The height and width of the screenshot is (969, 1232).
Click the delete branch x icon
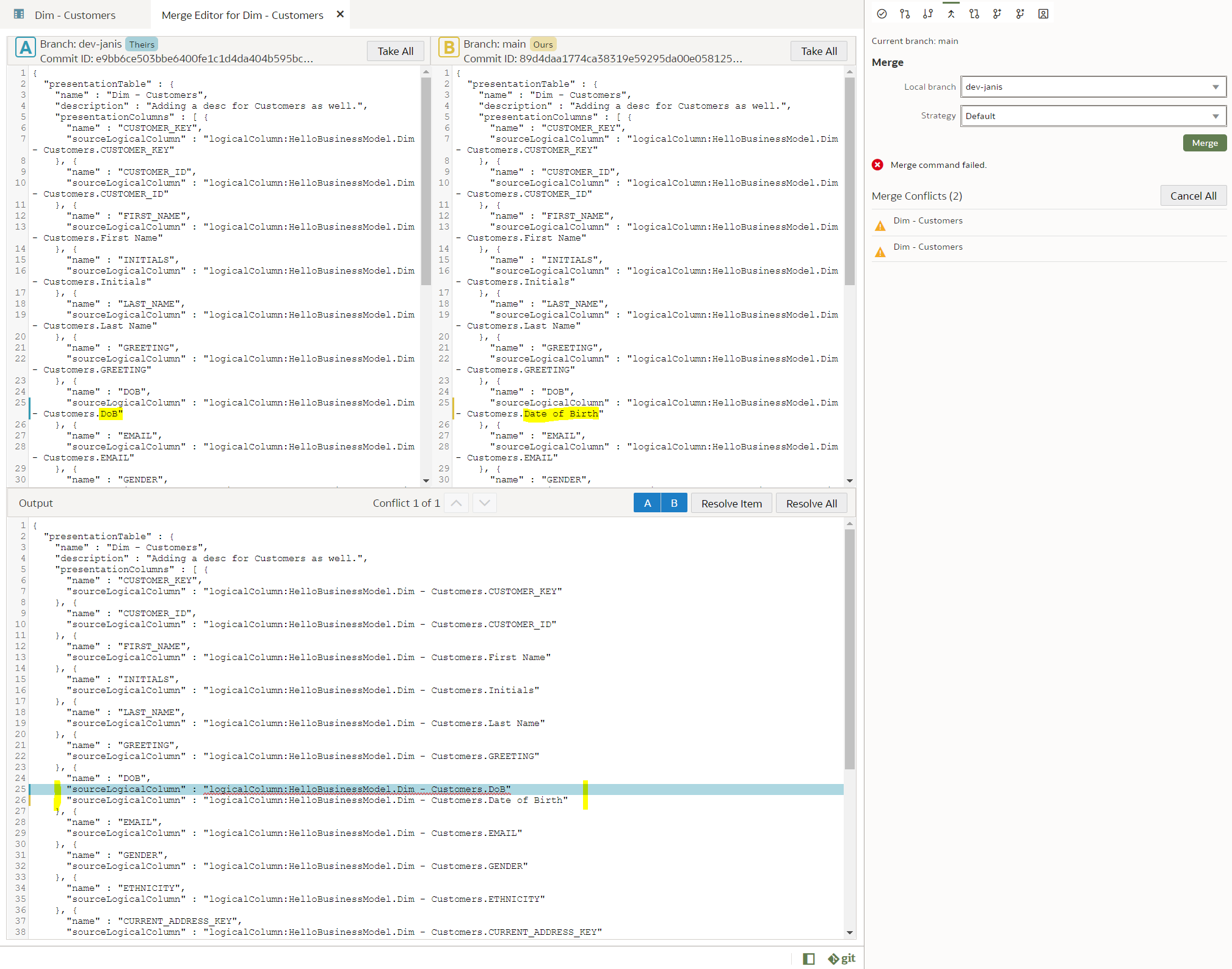[x=1020, y=14]
